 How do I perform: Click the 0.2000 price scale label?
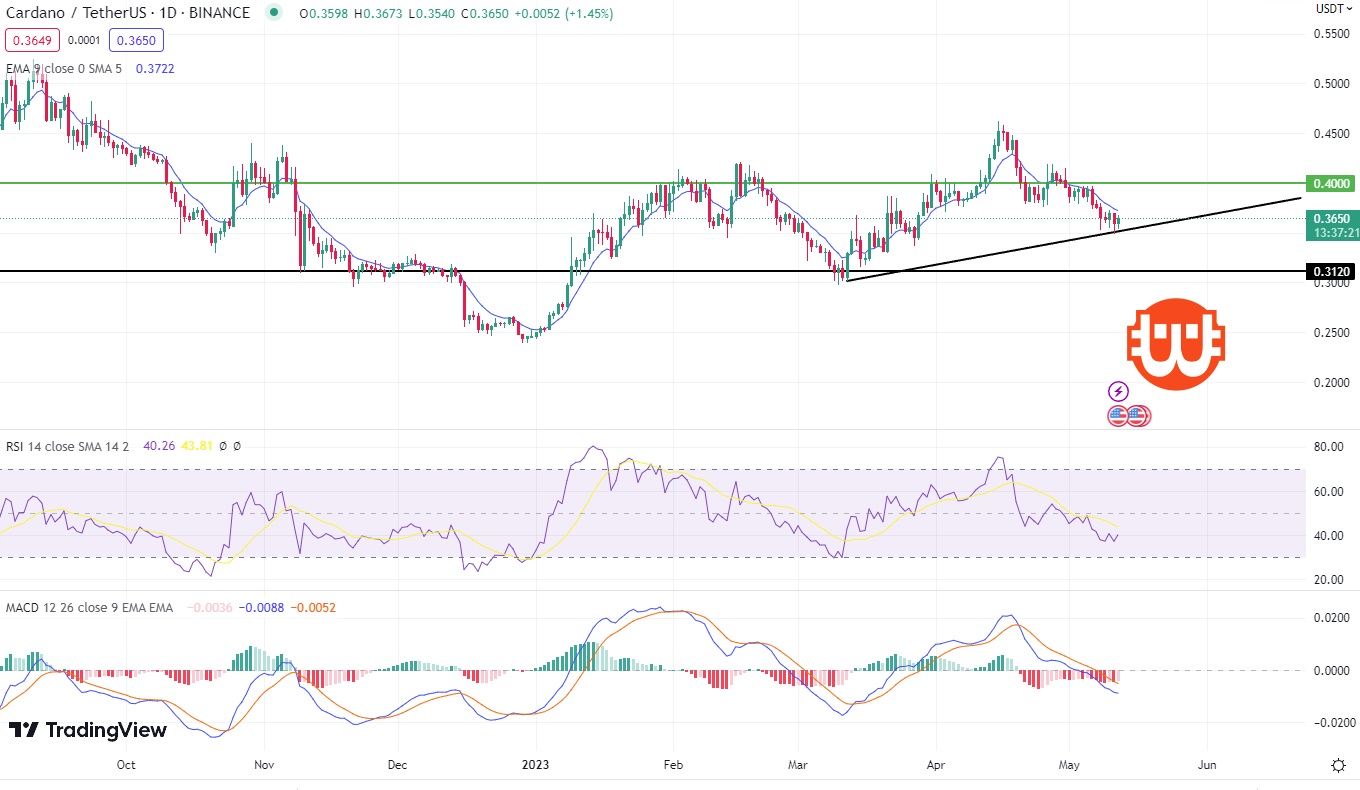[x=1331, y=382]
